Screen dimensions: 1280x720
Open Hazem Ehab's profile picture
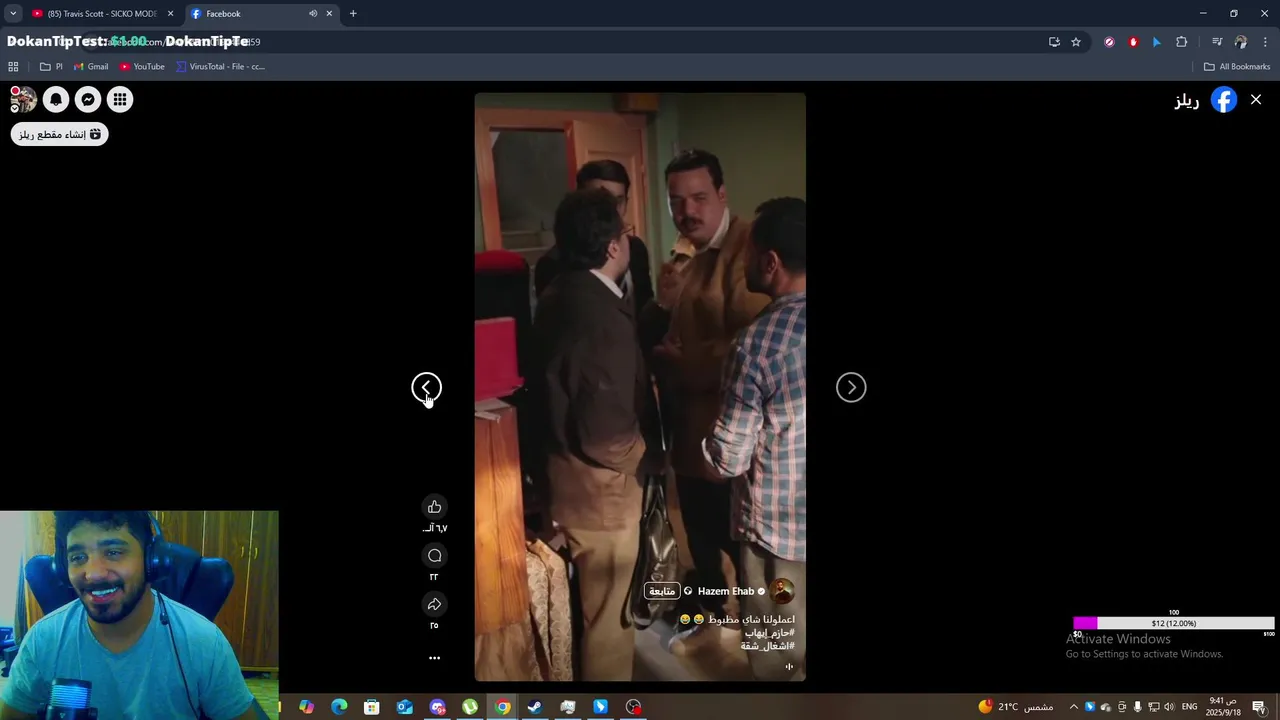pos(783,591)
